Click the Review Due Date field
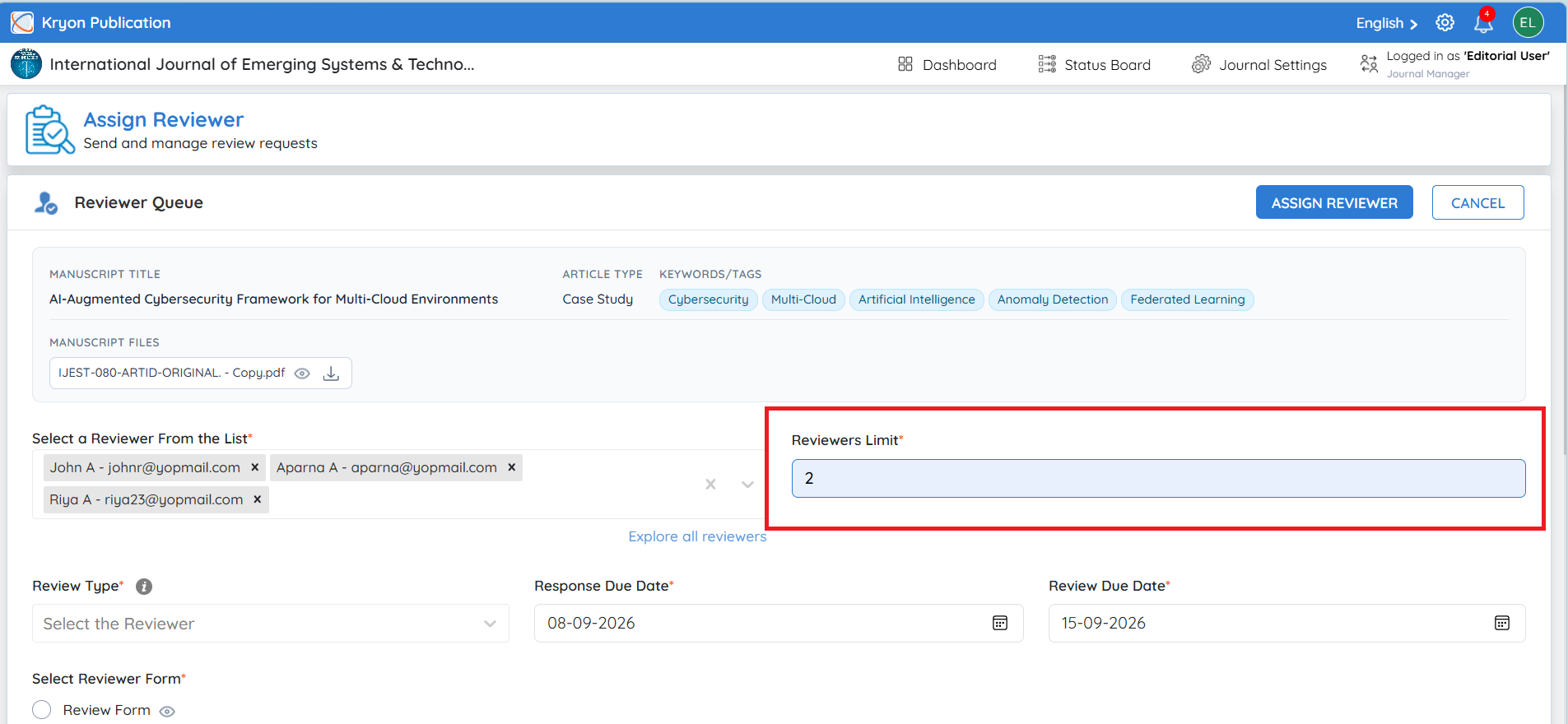This screenshot has width=1568, height=724. click(1287, 624)
